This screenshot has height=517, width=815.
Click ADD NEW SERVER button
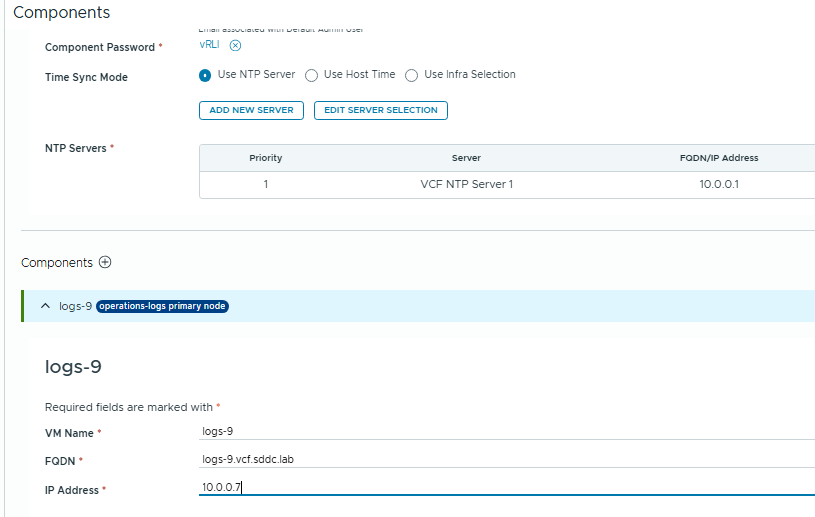252,110
